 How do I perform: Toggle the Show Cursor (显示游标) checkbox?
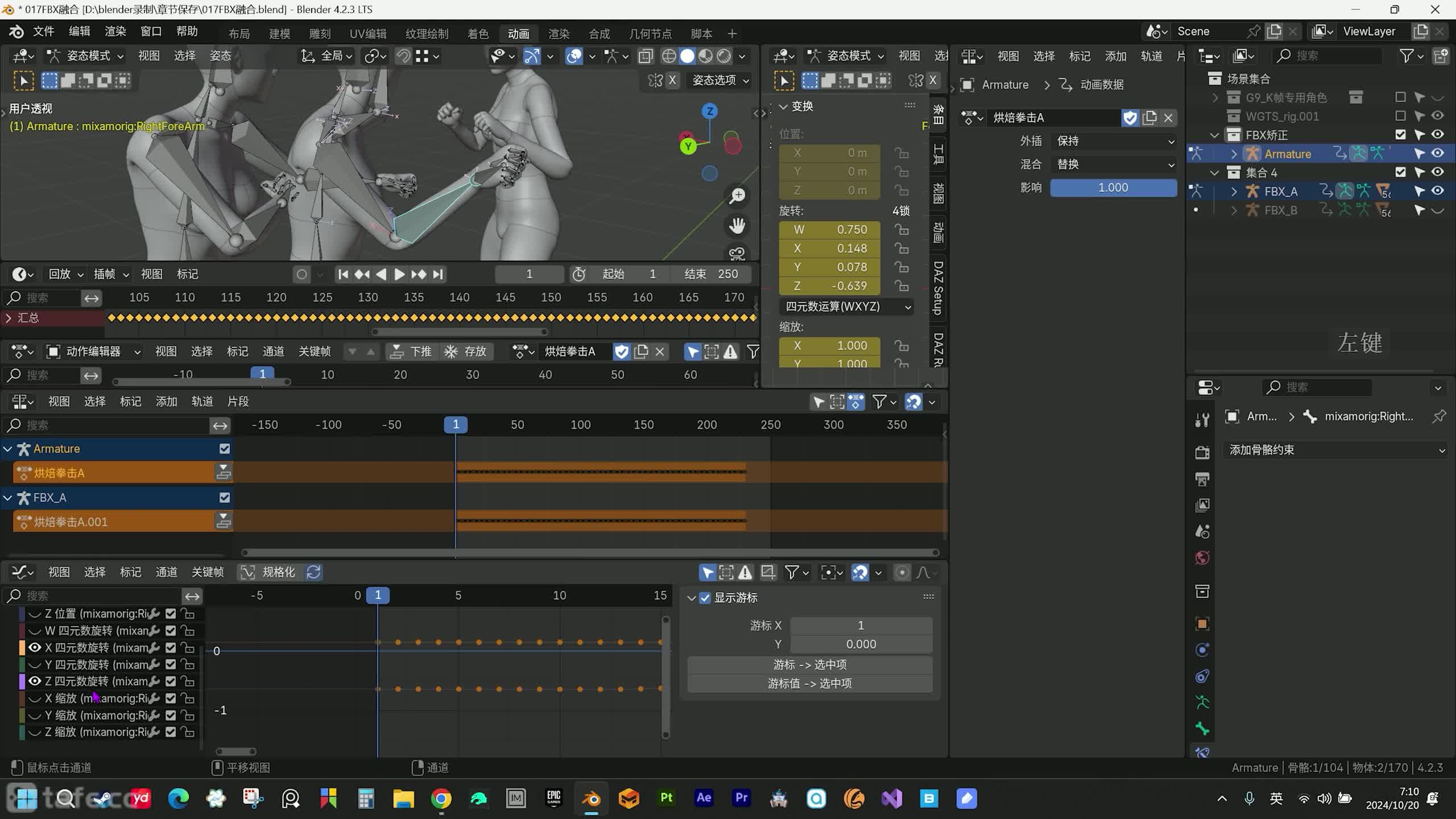pos(705,598)
